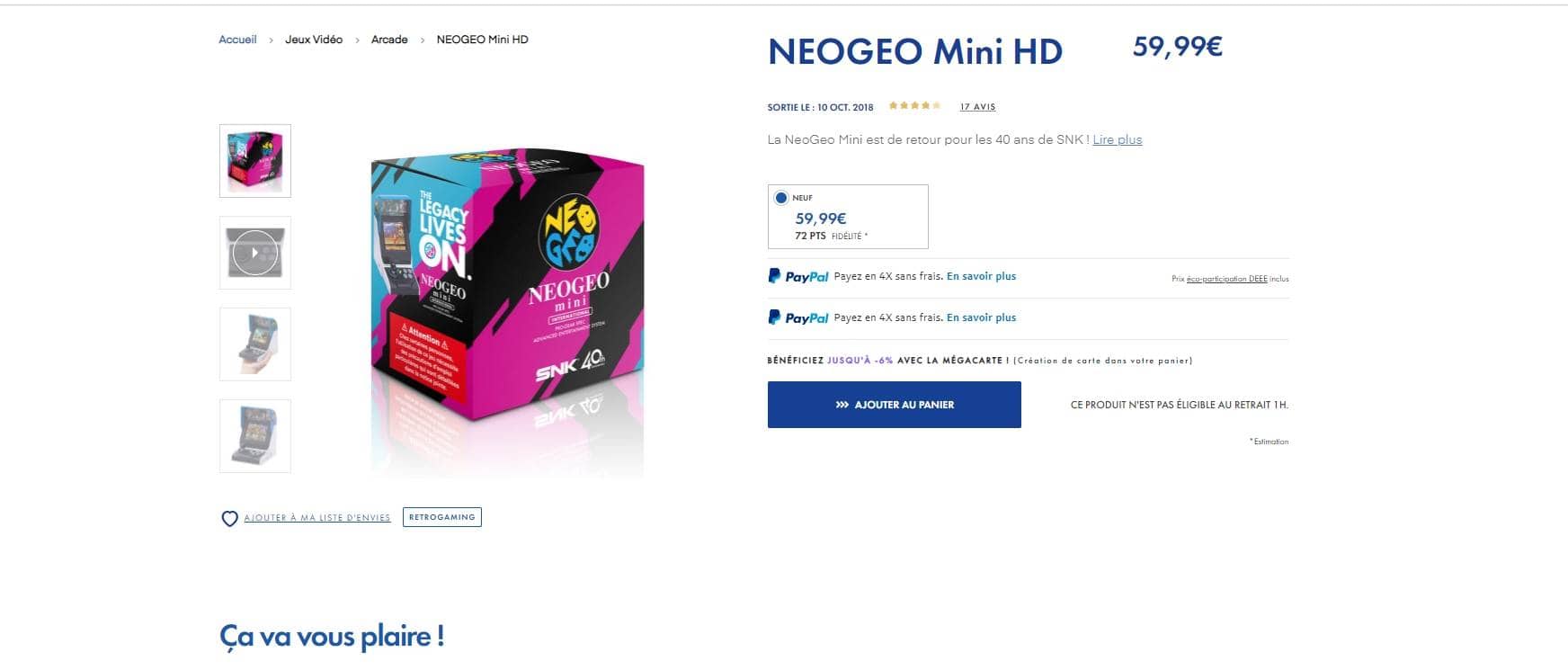
Task: Click the wishlist heart icon
Action: pos(229,518)
